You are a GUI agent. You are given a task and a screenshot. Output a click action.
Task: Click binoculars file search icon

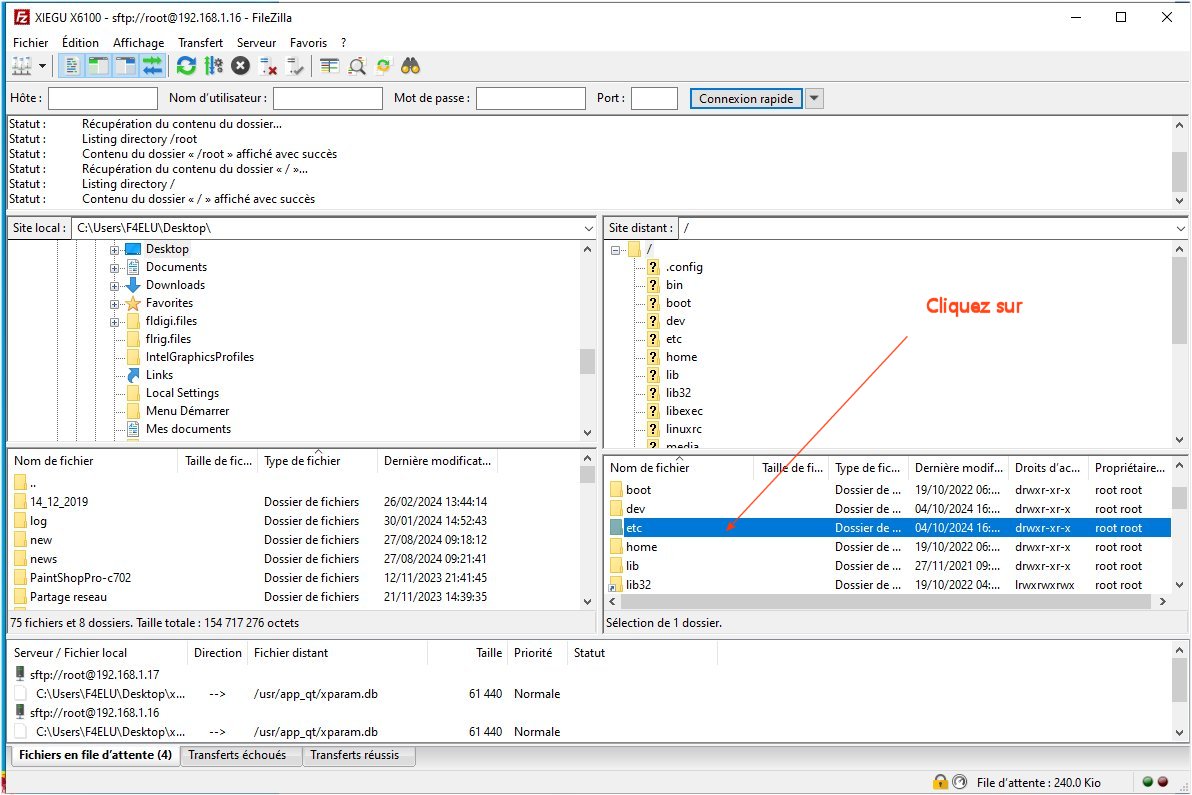[410, 66]
